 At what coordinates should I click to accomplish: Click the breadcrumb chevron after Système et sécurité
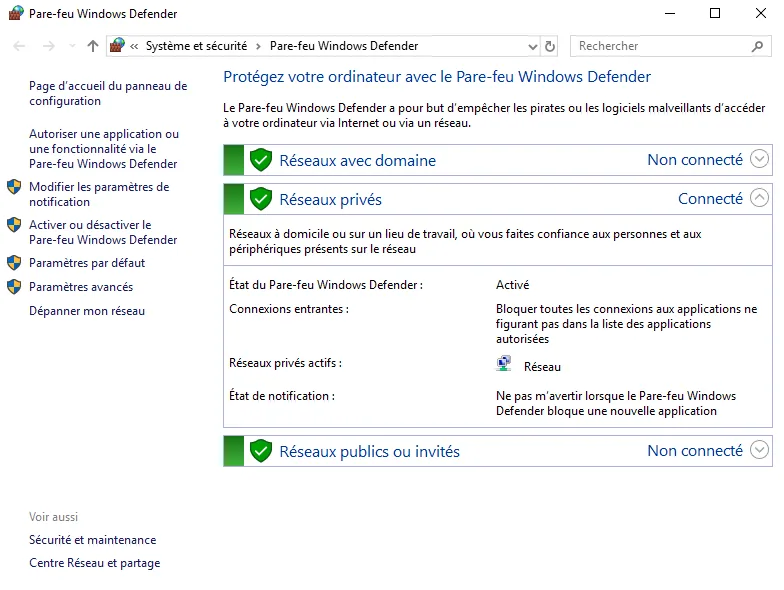[x=258, y=46]
